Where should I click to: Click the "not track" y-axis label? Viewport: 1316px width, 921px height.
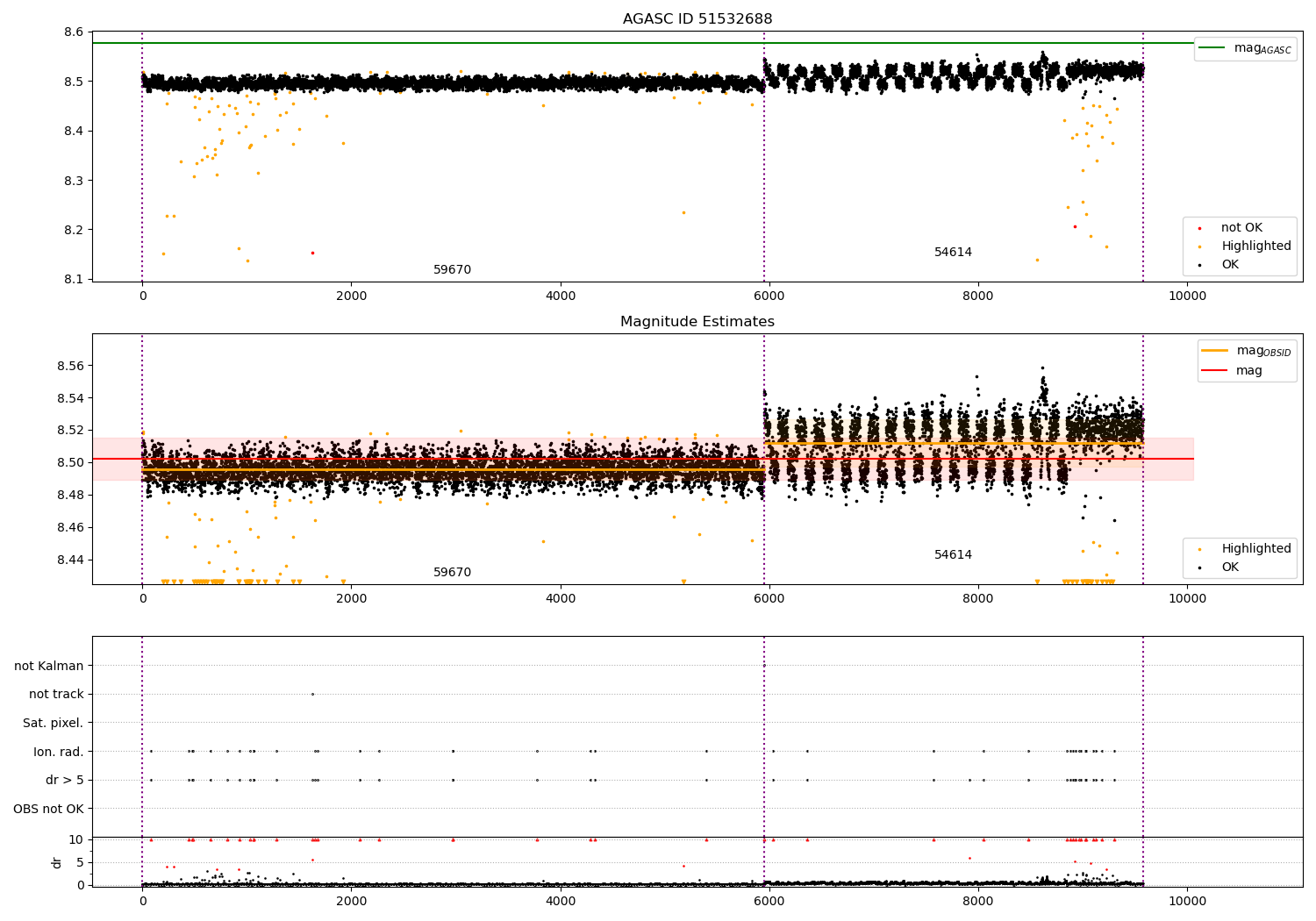click(x=56, y=695)
